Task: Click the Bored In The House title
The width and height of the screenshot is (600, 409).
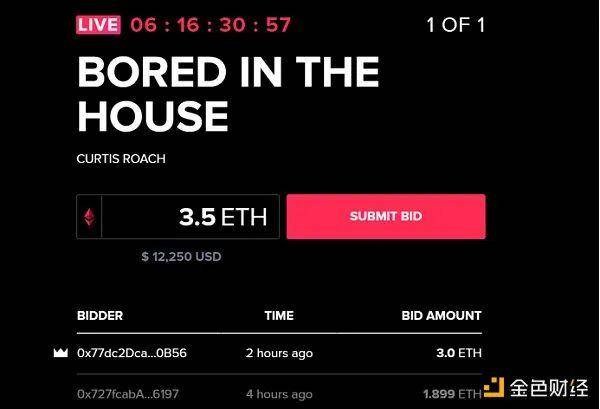Action: (x=228, y=94)
